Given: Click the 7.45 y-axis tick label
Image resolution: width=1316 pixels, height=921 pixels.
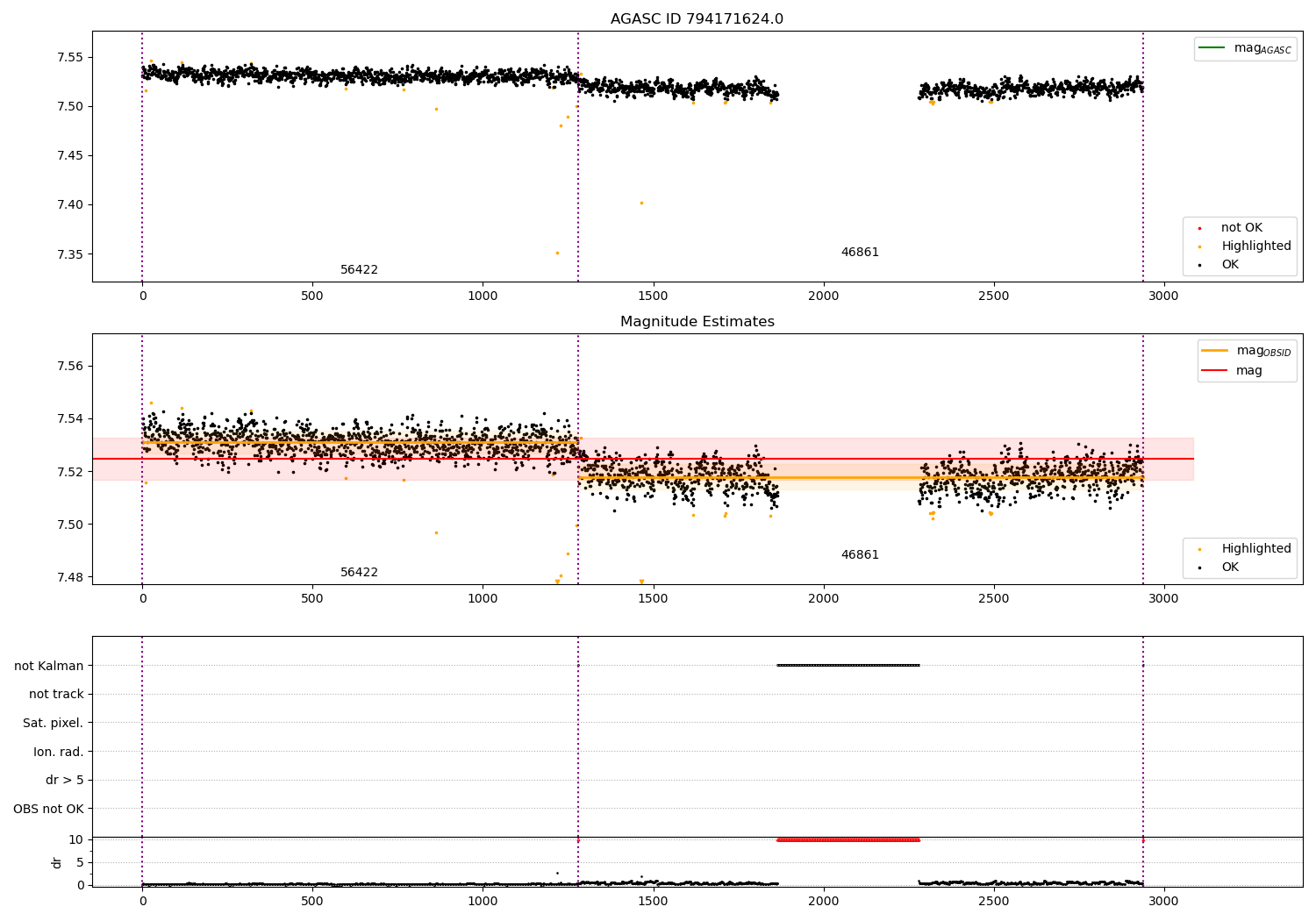Looking at the screenshot, I should coord(69,156).
